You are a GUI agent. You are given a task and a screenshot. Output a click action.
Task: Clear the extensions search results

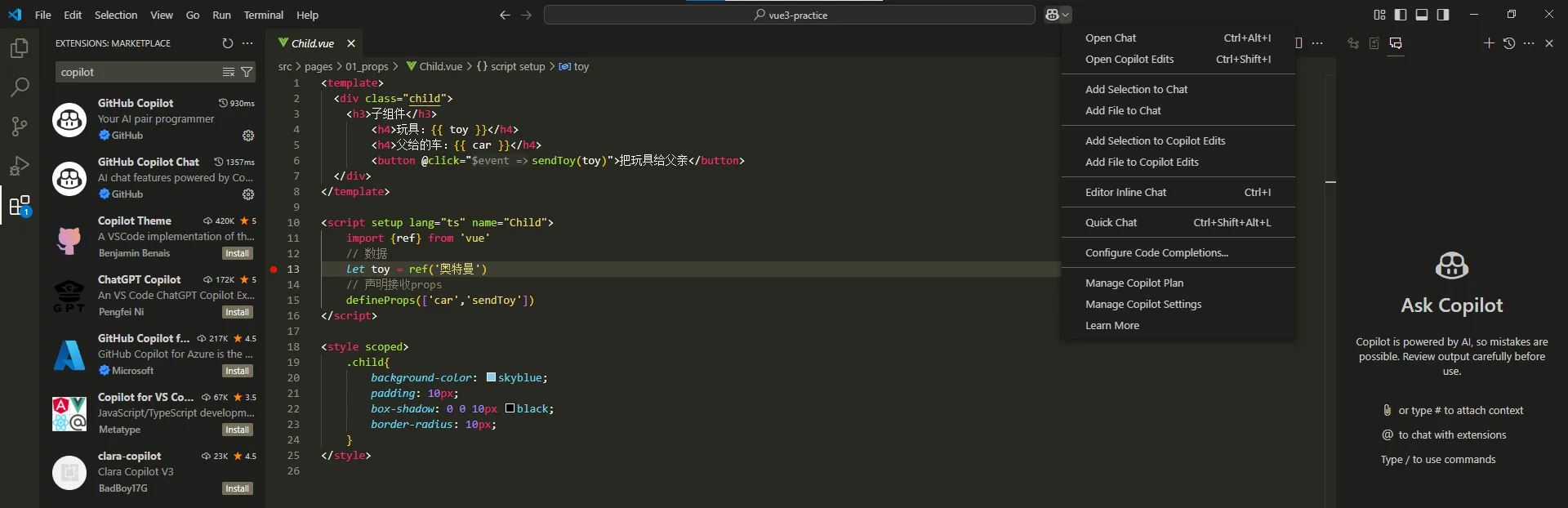tap(229, 72)
